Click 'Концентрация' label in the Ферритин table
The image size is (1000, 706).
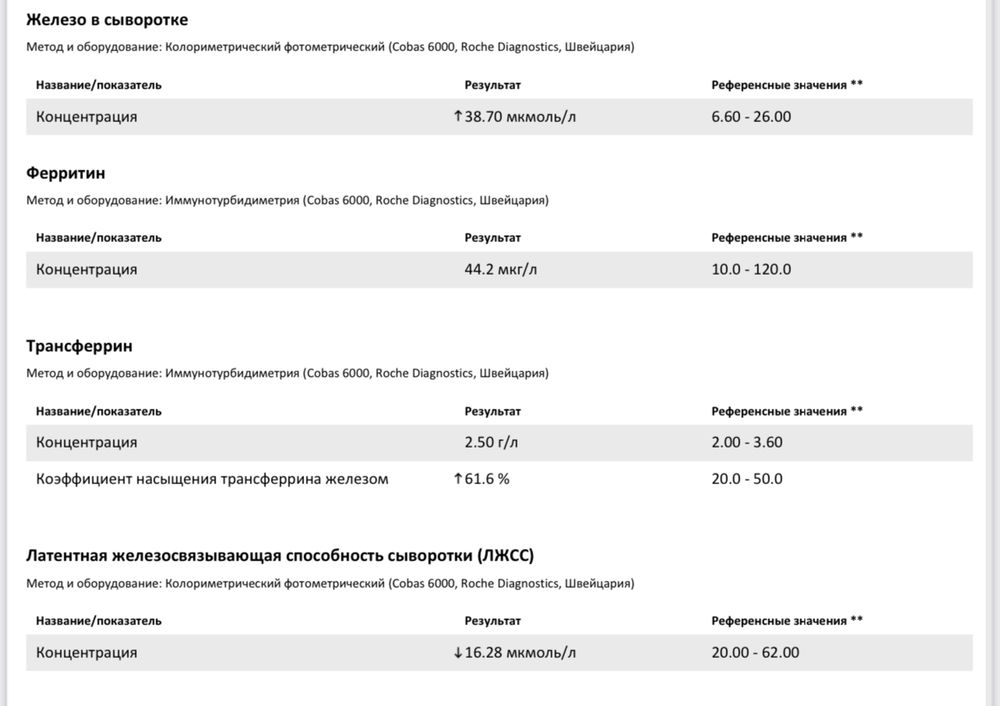87,269
